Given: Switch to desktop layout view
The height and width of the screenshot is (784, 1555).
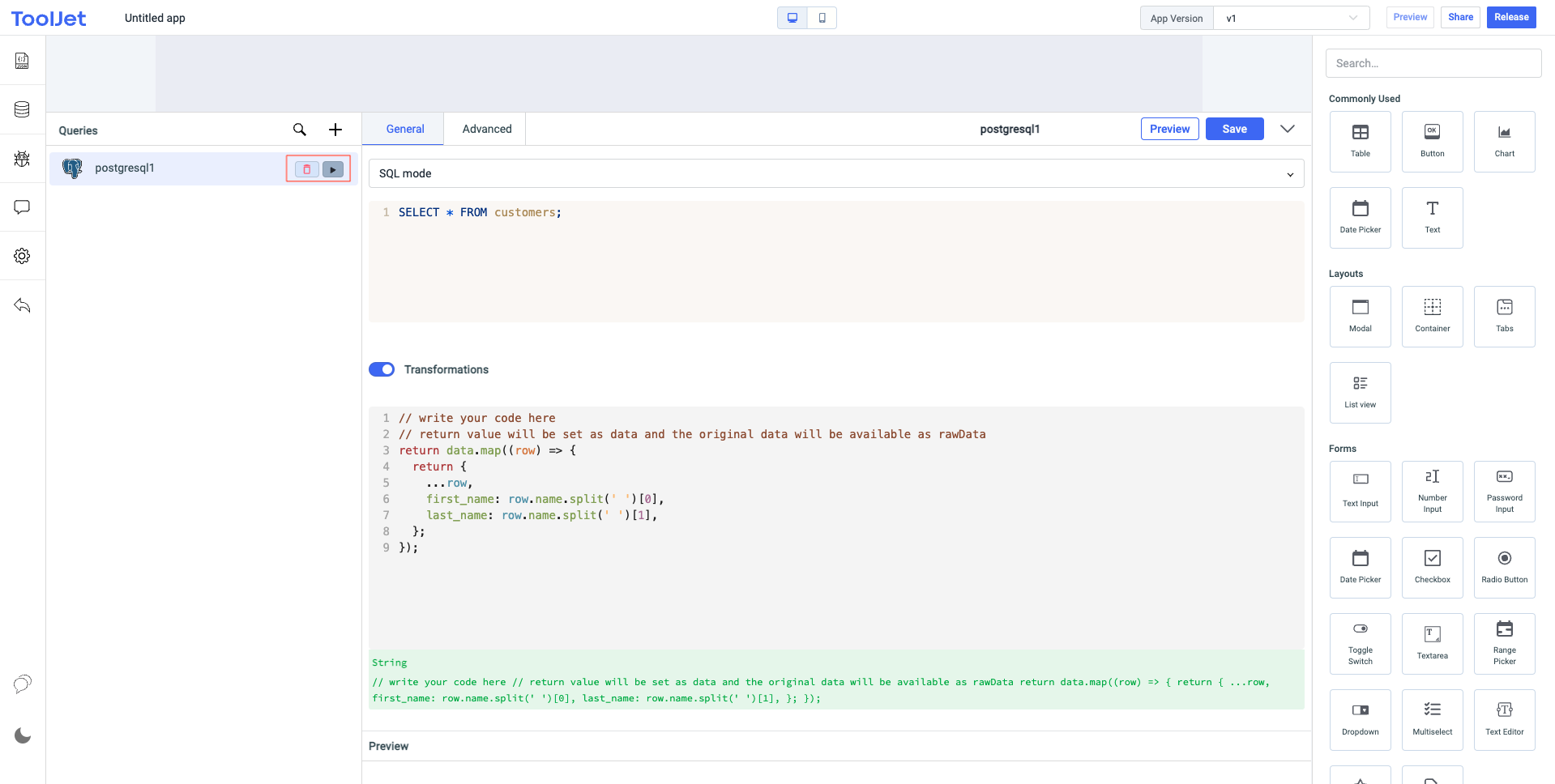Looking at the screenshot, I should (792, 18).
